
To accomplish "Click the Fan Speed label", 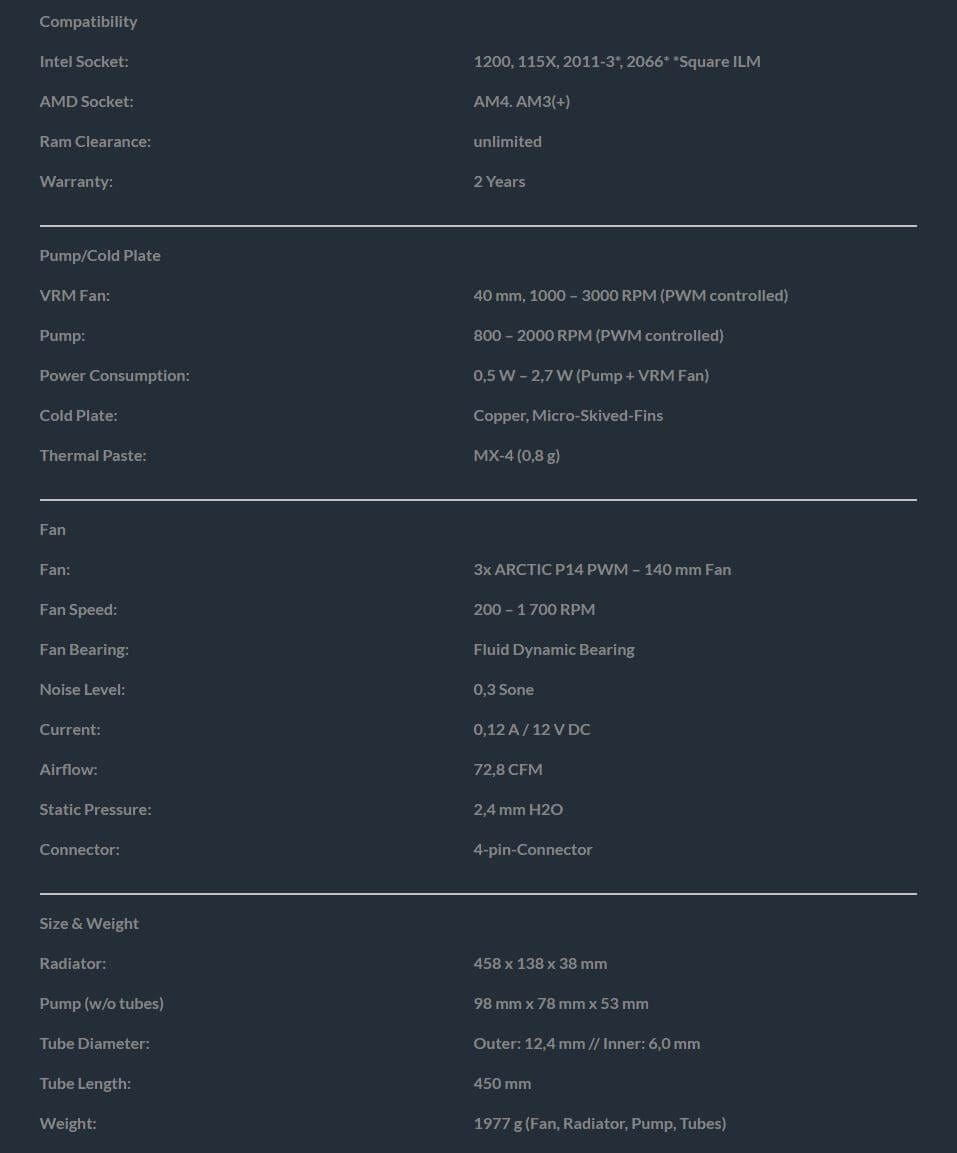I will 78,609.
